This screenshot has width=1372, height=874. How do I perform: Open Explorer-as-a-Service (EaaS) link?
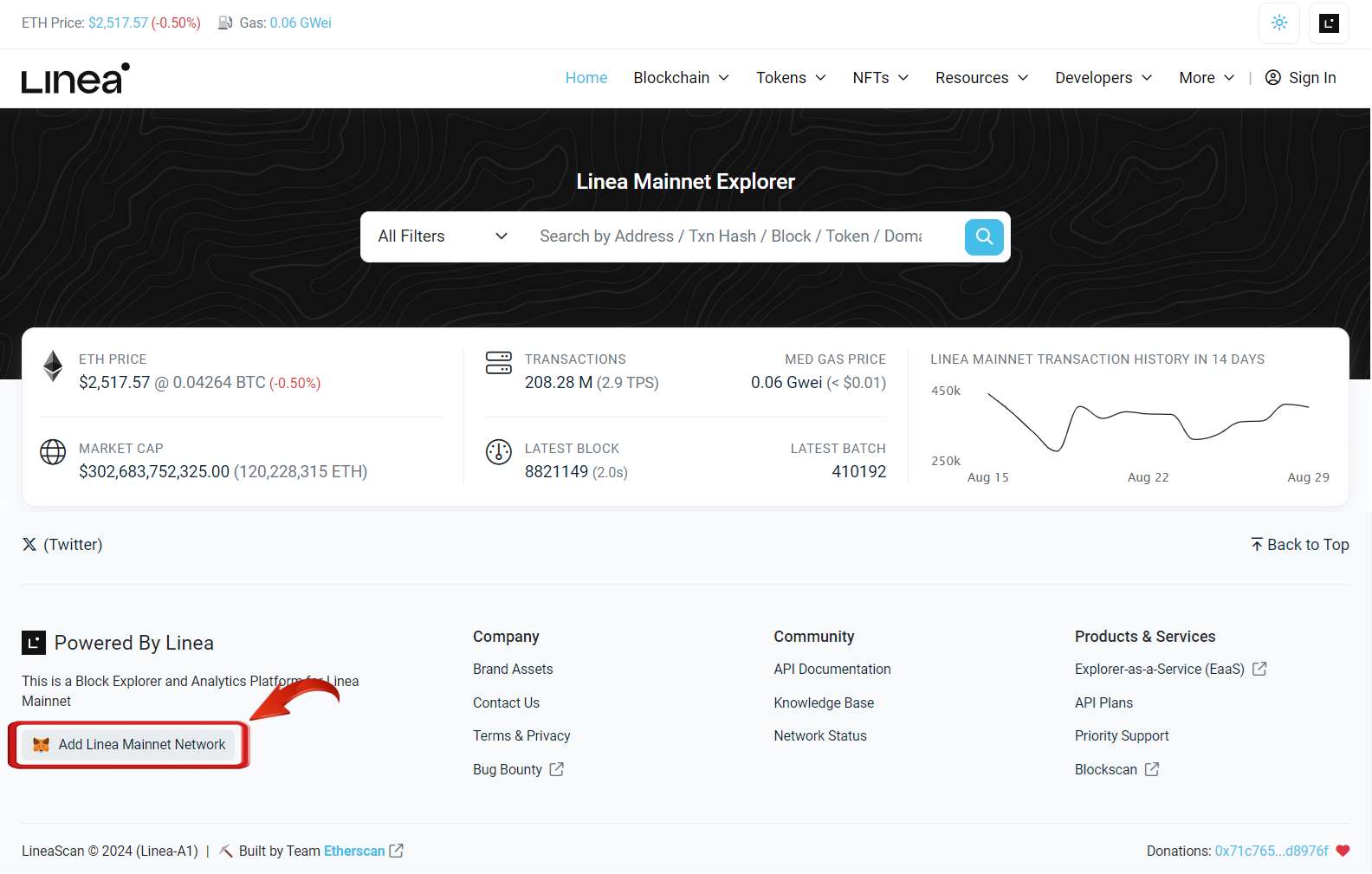coord(1160,669)
